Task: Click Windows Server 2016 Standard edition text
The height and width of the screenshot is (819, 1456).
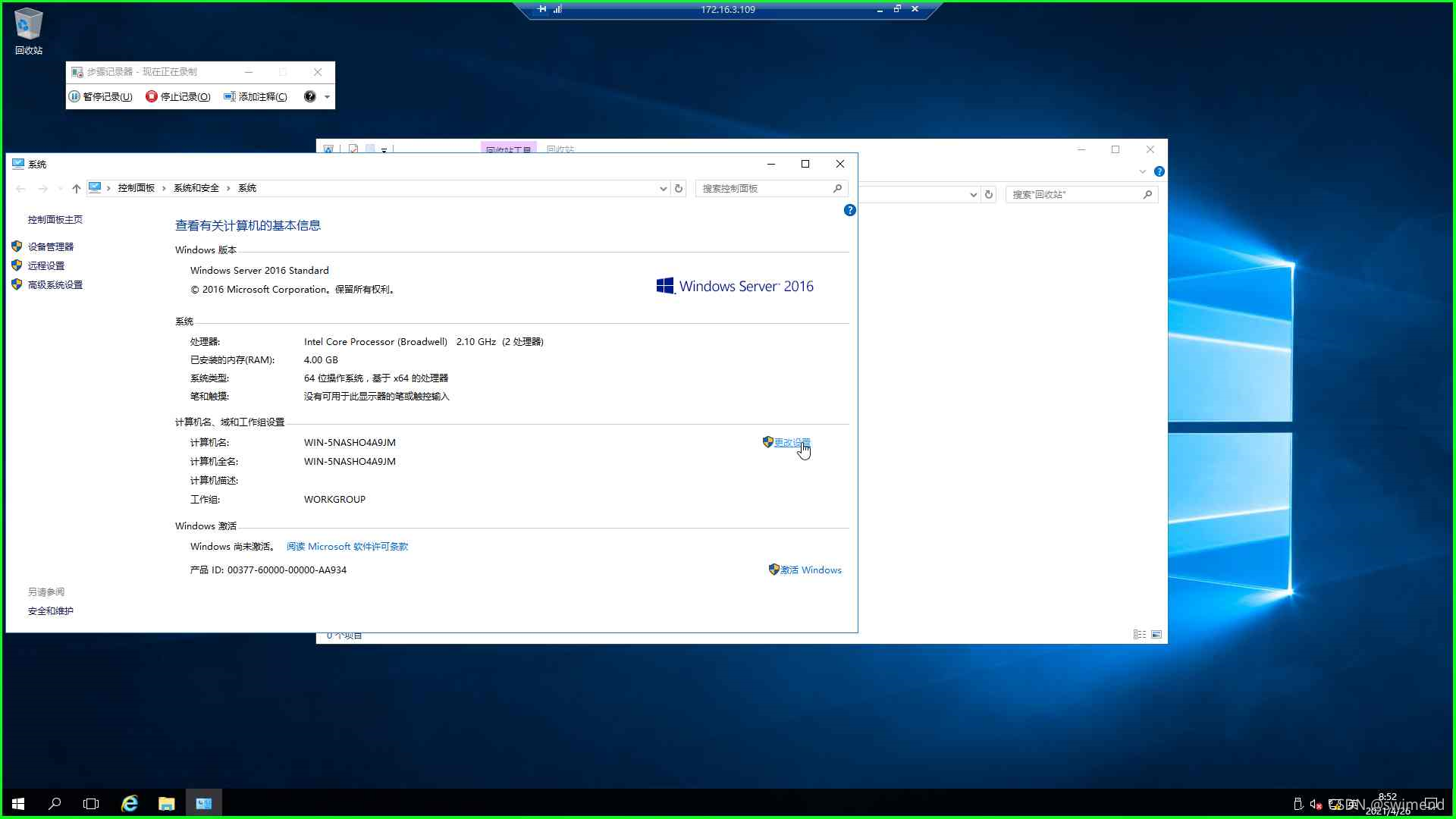Action: coord(259,271)
